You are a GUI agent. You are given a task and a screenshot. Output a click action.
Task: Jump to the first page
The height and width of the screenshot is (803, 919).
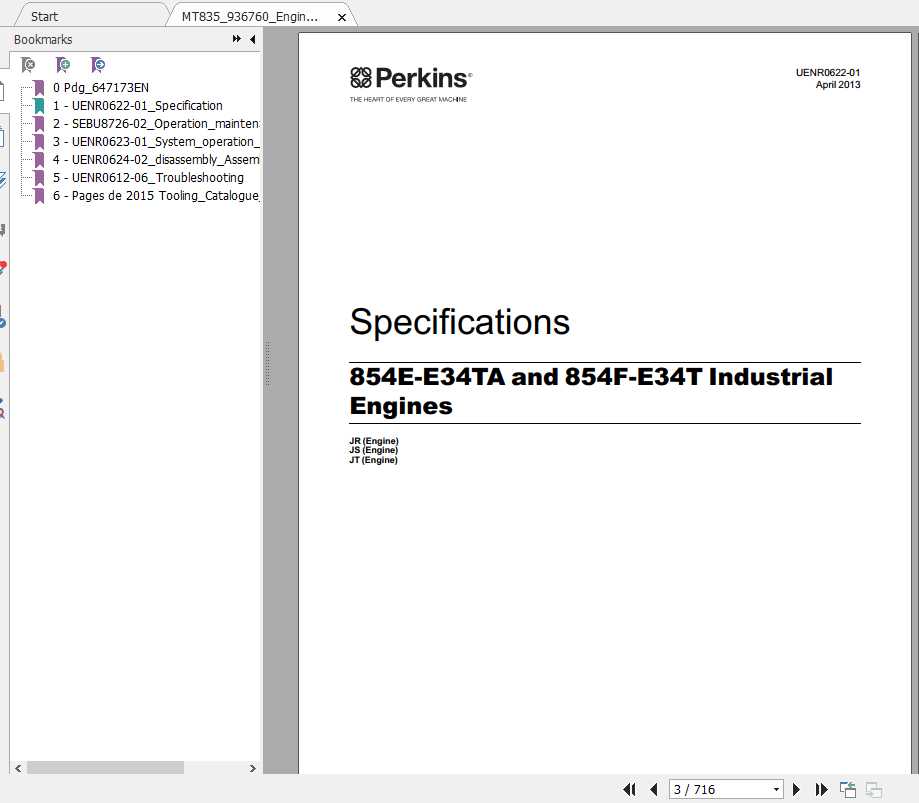point(630,789)
